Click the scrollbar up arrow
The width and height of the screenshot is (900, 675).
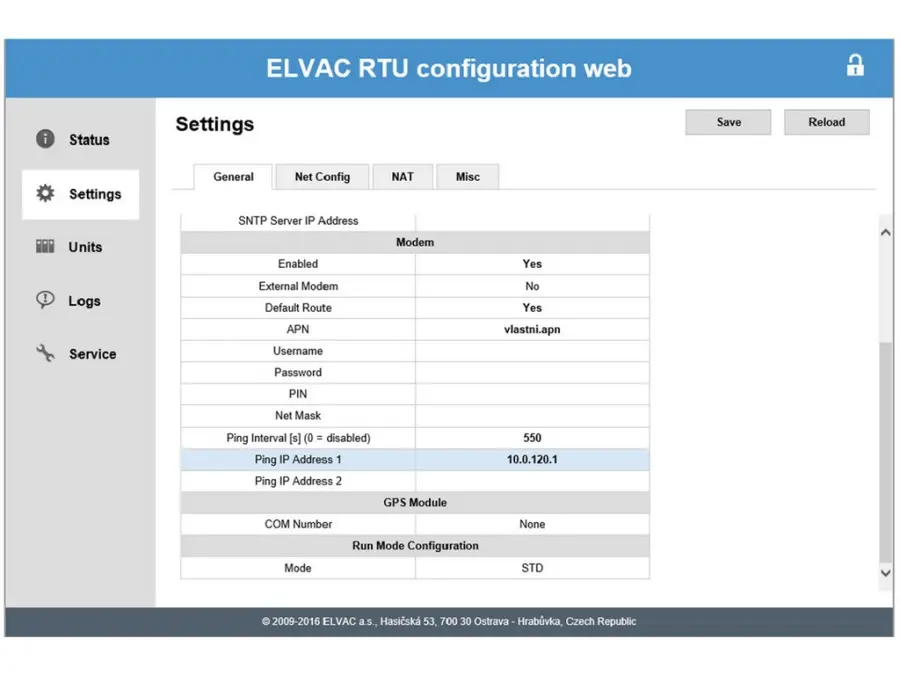pos(884,232)
